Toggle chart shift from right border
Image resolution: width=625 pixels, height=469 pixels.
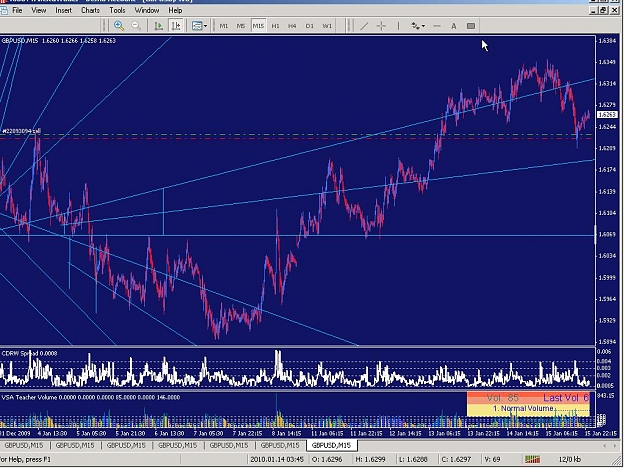pos(176,26)
